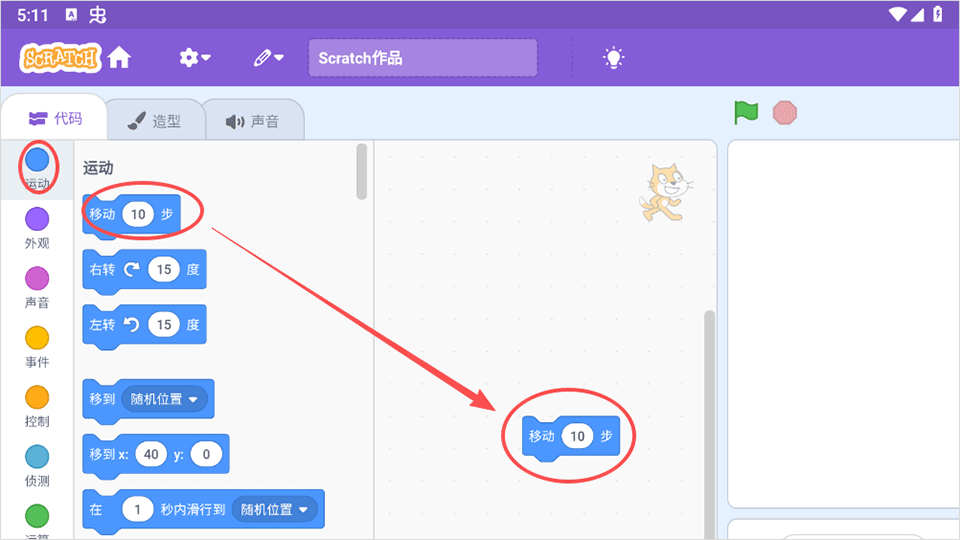This screenshot has height=540, width=960.
Task: Select the 侦测 block category circle
Action: click(37, 457)
